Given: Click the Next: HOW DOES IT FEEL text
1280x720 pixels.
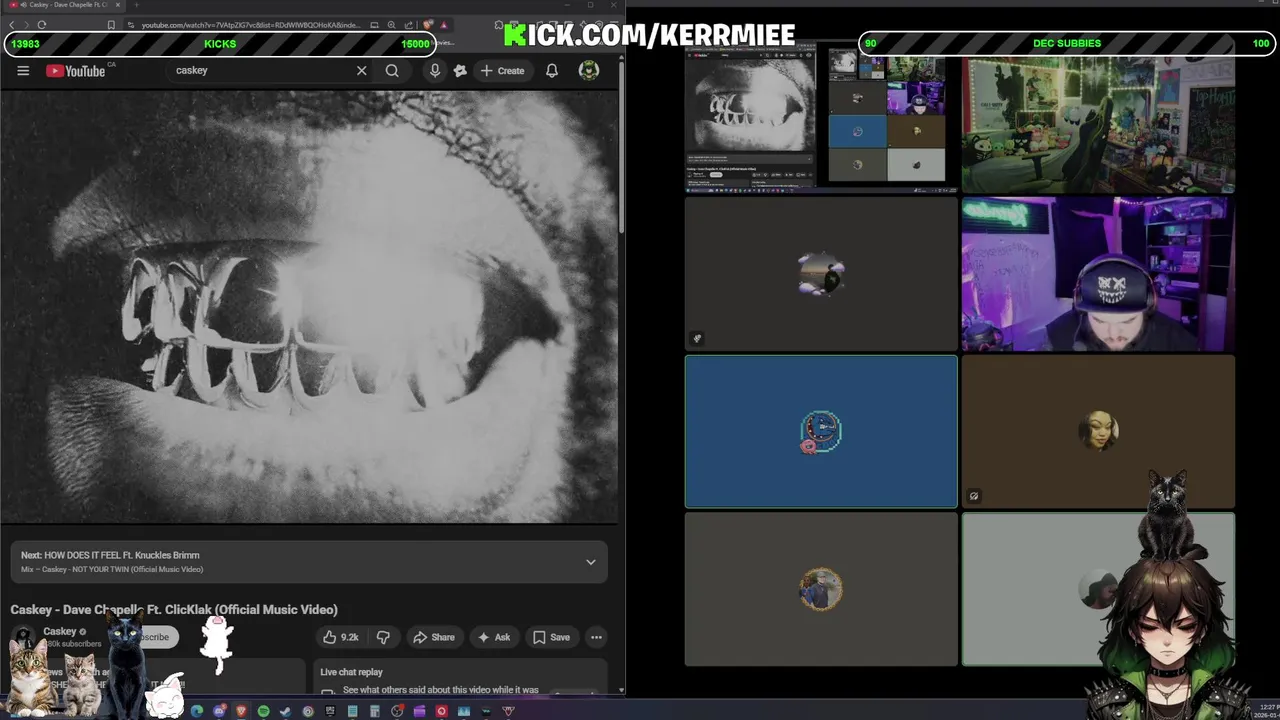Looking at the screenshot, I should coord(110,555).
